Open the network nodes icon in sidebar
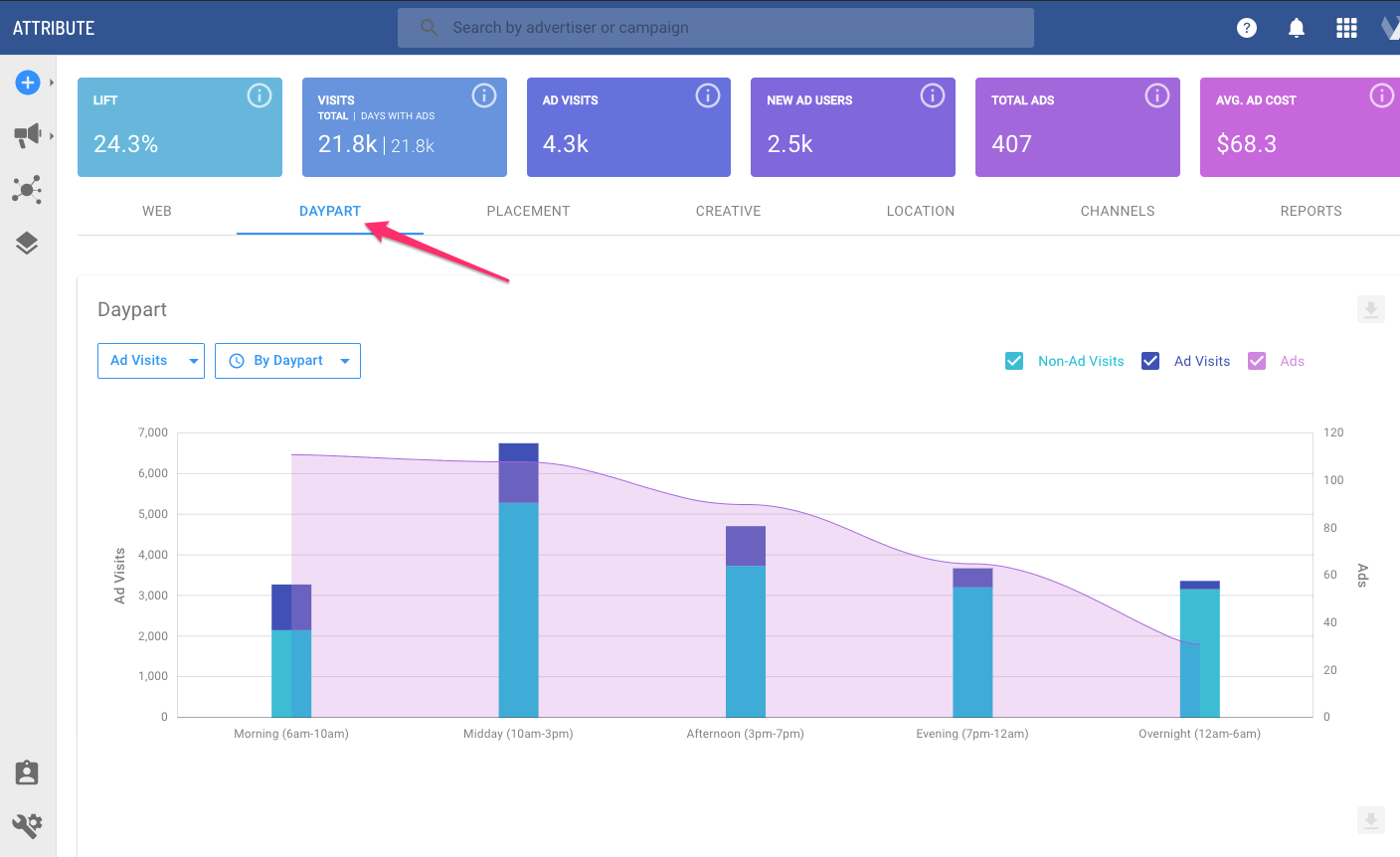 [x=27, y=189]
